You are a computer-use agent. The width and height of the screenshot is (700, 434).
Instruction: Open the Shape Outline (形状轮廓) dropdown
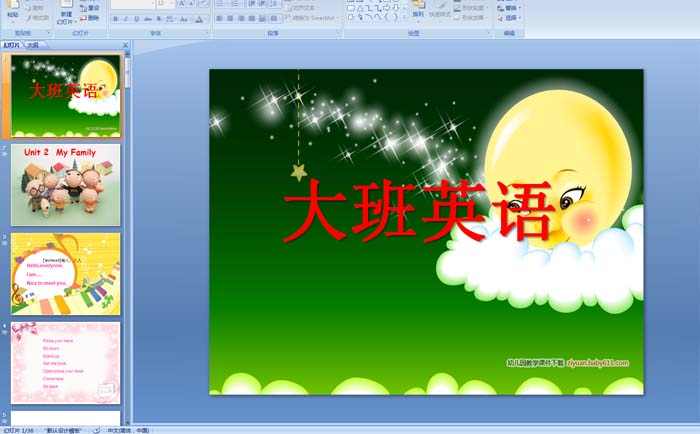(x=471, y=8)
